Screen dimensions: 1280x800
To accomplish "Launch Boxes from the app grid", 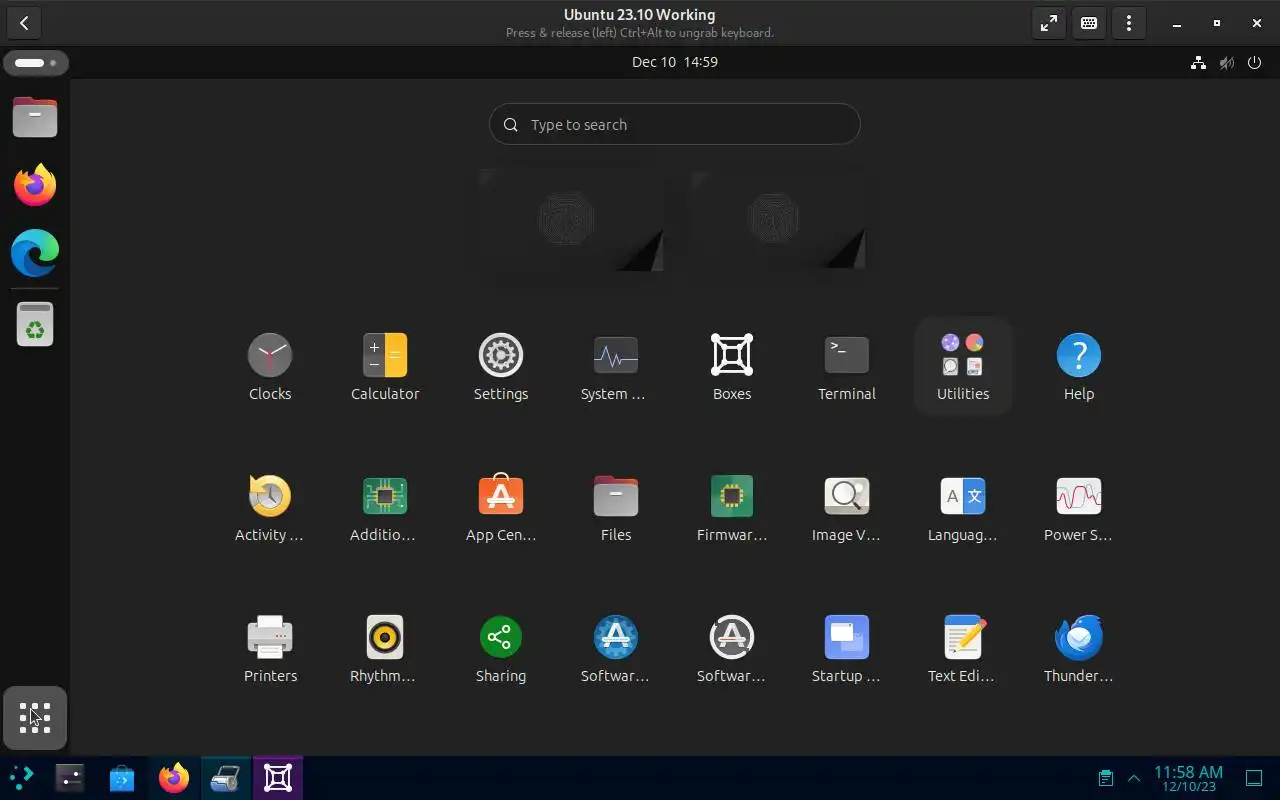I will (732, 367).
